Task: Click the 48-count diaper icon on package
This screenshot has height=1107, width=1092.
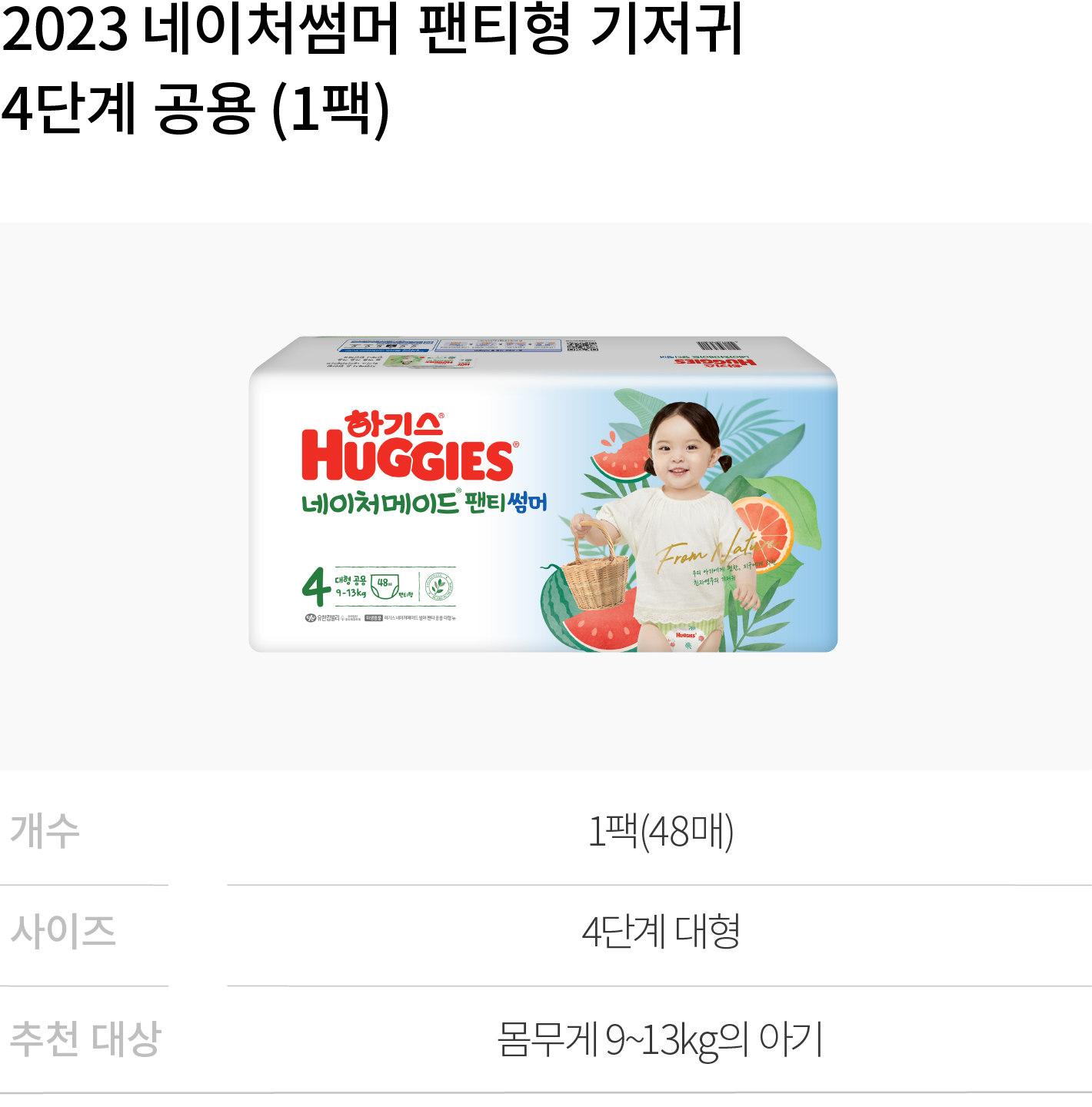Action: pos(385,587)
